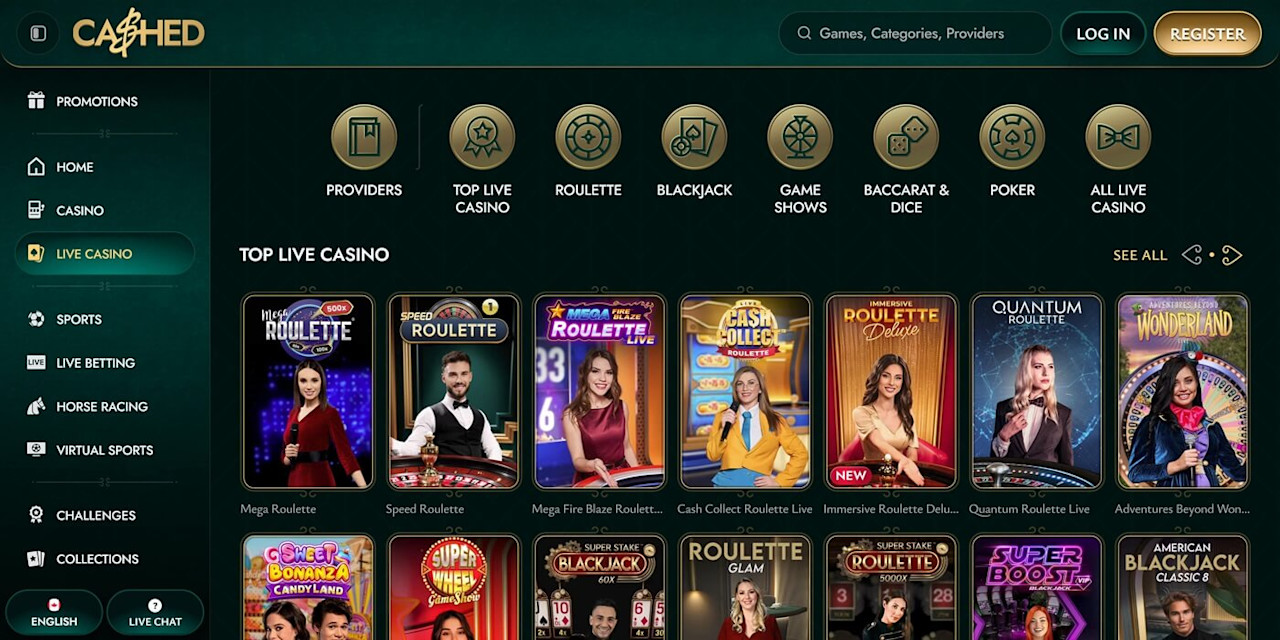Select the All Live Casino bow-tie icon

pyautogui.click(x=1118, y=137)
